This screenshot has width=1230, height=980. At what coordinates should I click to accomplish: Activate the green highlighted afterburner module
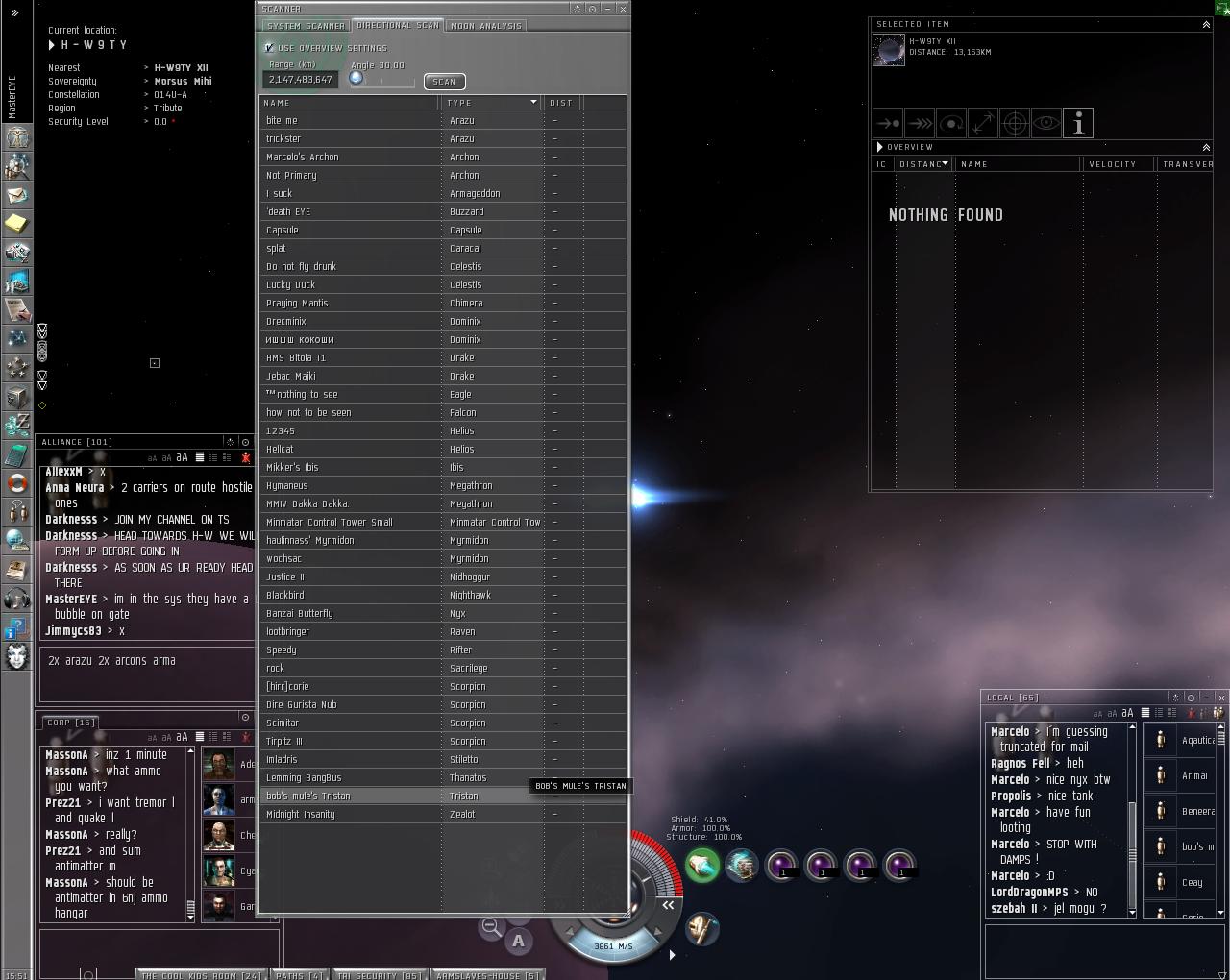(702, 866)
